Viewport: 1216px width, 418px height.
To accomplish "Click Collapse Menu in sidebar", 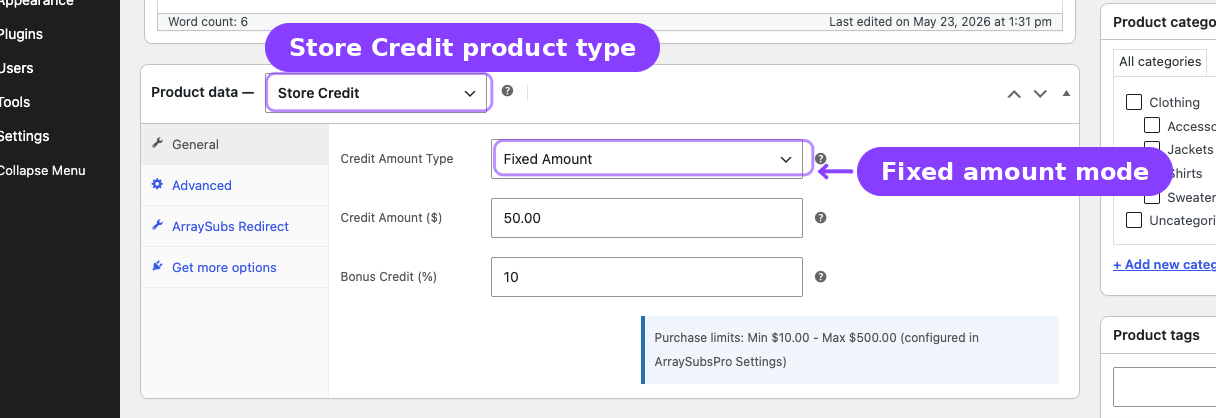I will (42, 170).
